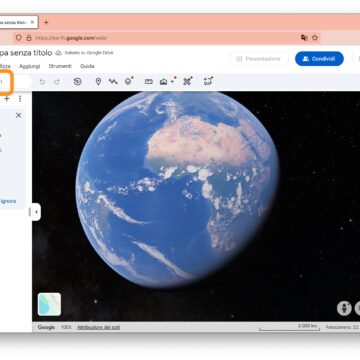Open the three-dot menu in side panel
360x360 pixels.
click(x=20, y=99)
